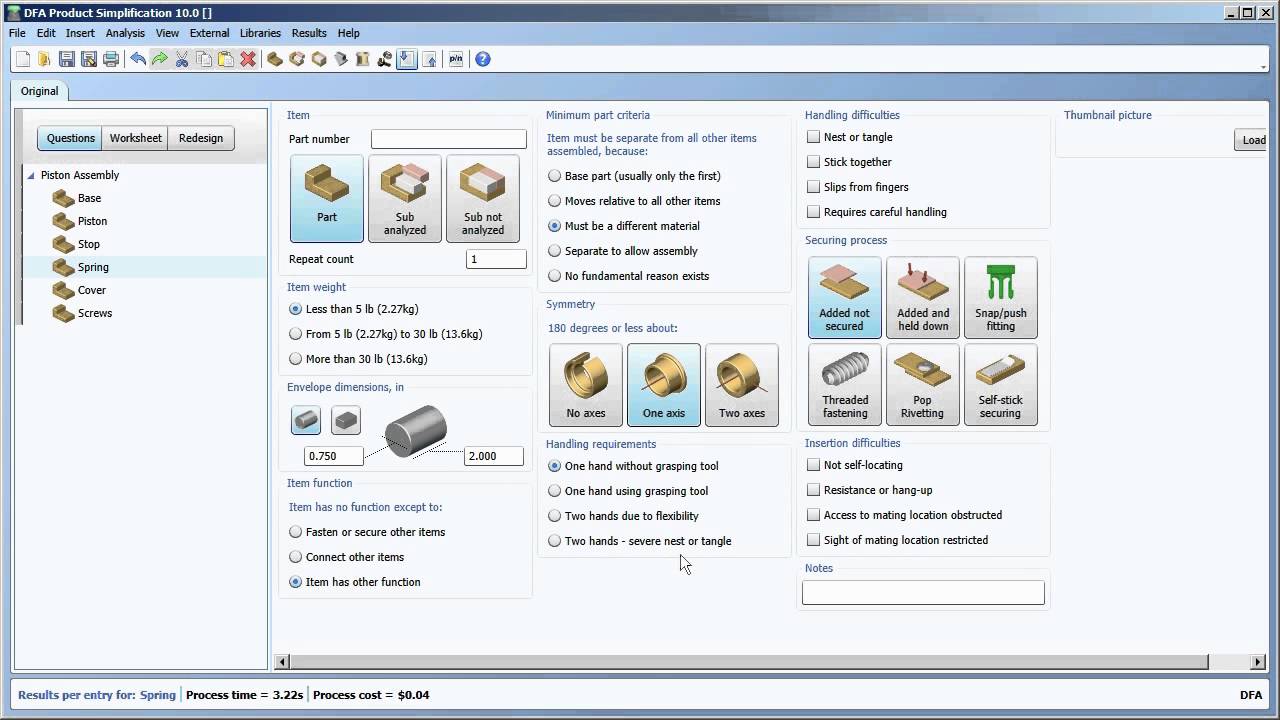Save the analysis using the floppy disk icon
The width and height of the screenshot is (1280, 720).
click(66, 59)
